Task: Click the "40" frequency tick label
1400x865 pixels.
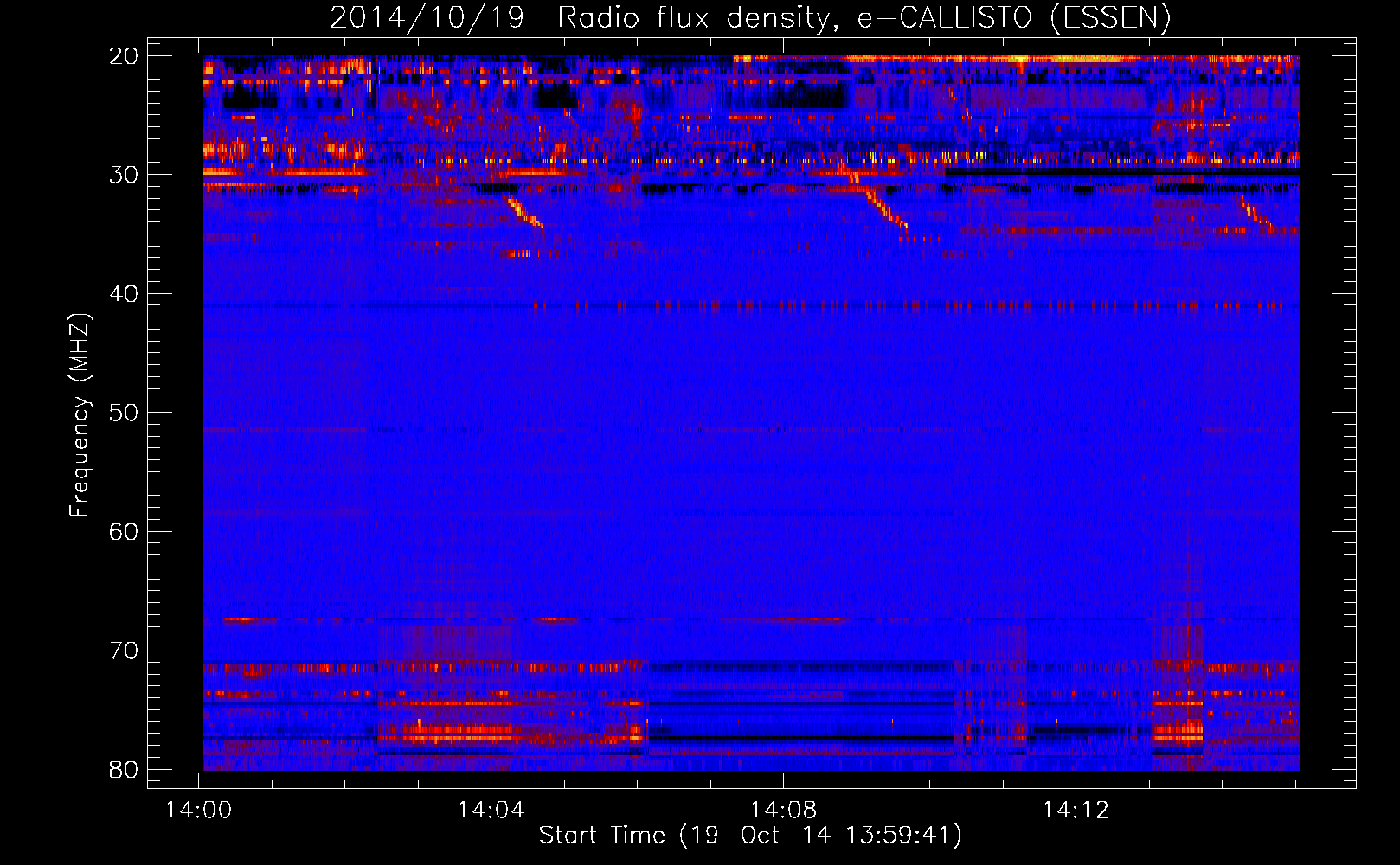Action: 124,294
